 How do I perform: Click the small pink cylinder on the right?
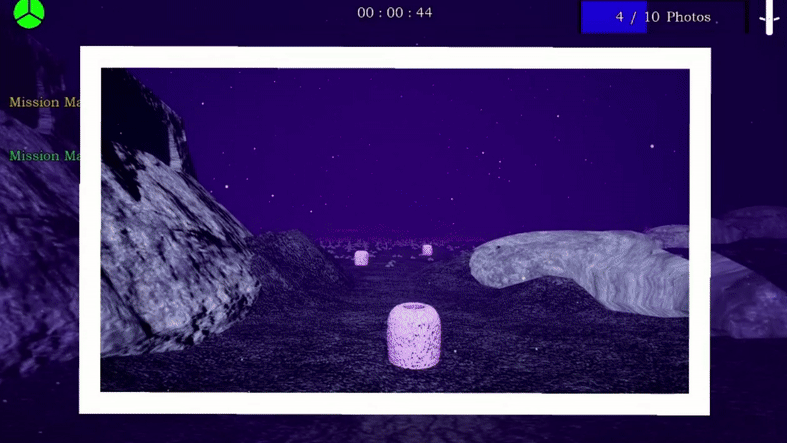coord(427,250)
